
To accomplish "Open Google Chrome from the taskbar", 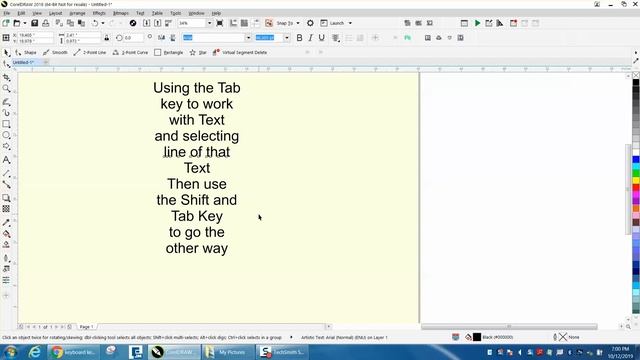I will (73, 352).
